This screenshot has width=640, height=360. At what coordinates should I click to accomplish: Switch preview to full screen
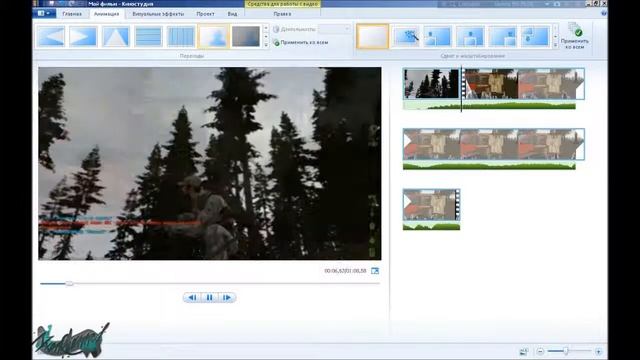tap(375, 271)
